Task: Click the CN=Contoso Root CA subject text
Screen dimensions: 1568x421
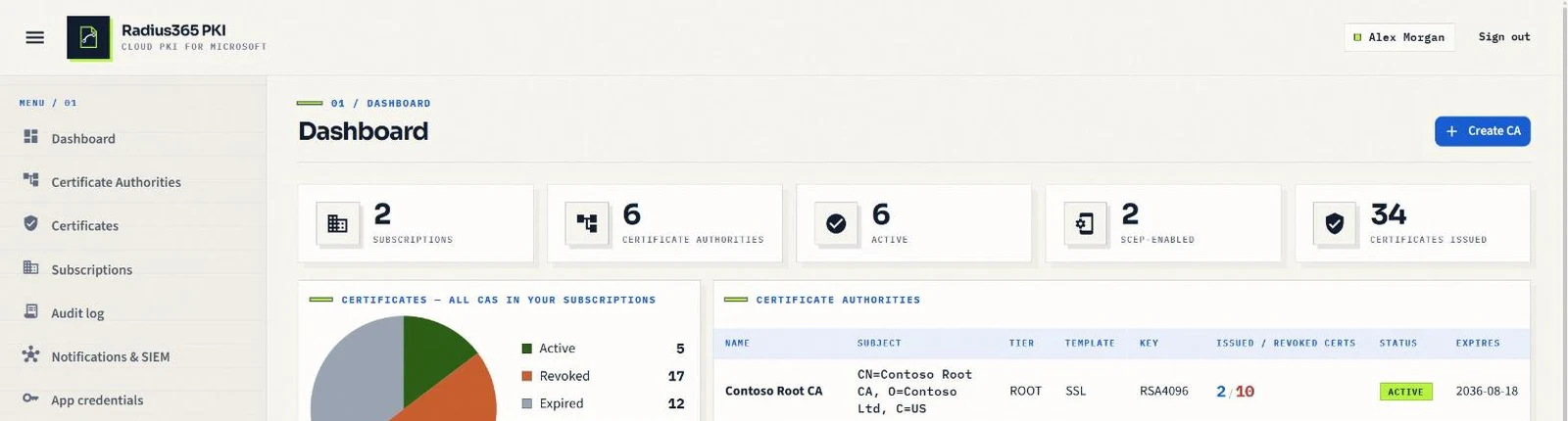Action: pyautogui.click(x=914, y=392)
